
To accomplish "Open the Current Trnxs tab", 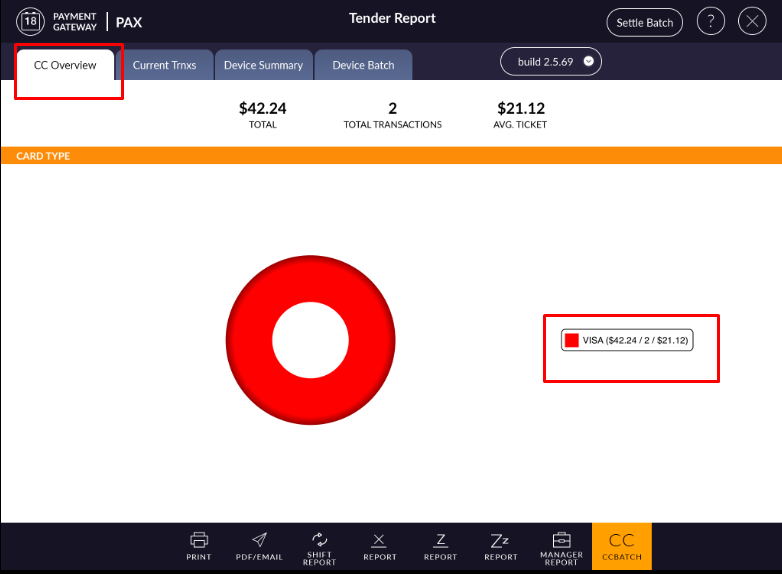I will pyautogui.click(x=165, y=65).
